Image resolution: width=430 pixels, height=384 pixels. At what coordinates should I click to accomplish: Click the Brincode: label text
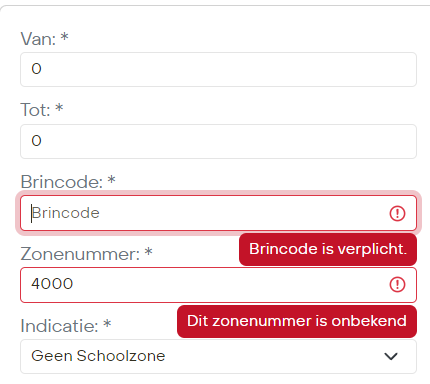(x=62, y=182)
